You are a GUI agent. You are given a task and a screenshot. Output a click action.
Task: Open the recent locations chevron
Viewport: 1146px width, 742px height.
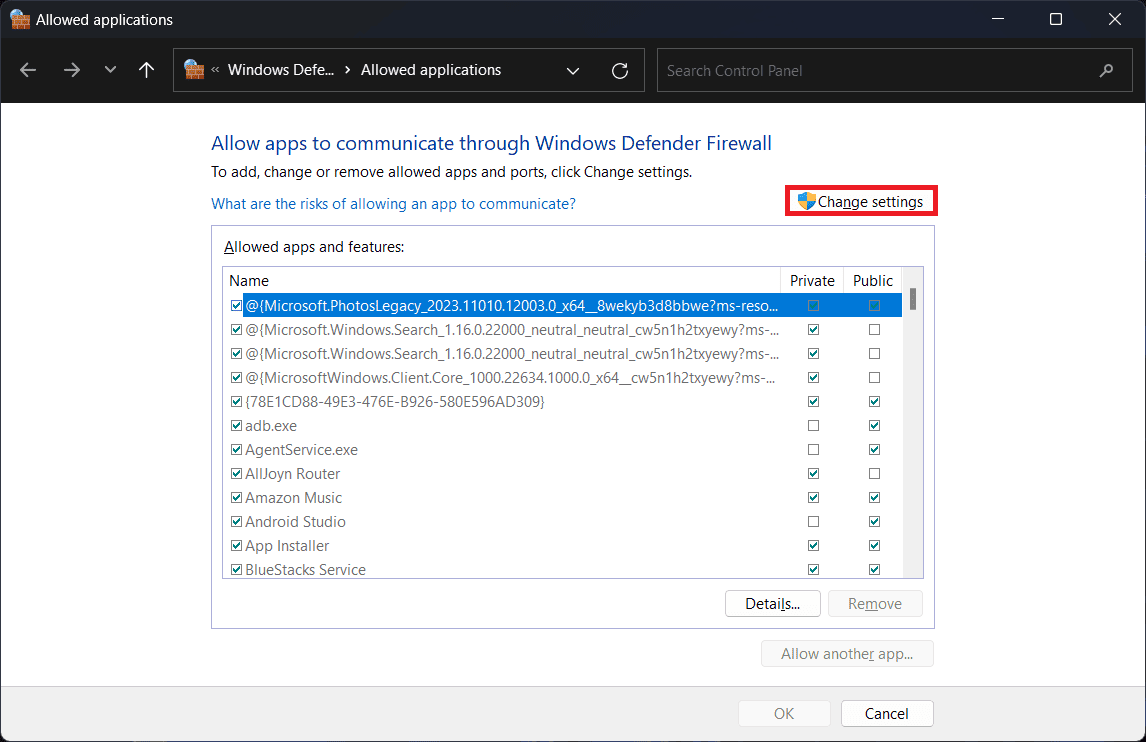pos(110,70)
